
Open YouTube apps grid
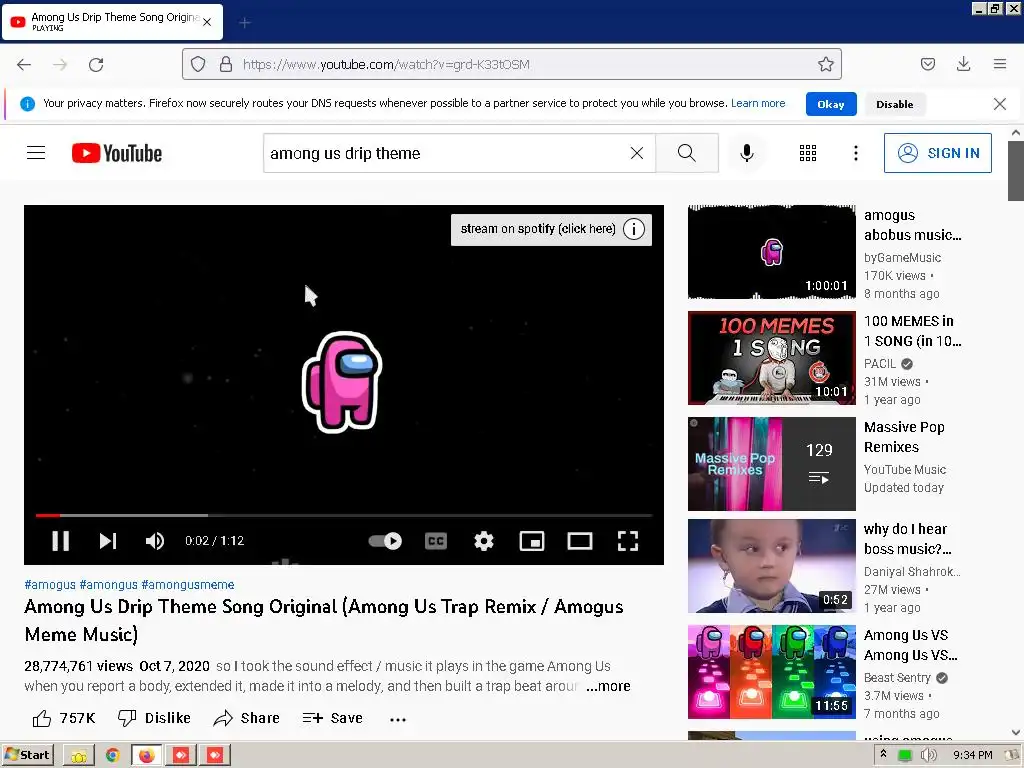(808, 153)
